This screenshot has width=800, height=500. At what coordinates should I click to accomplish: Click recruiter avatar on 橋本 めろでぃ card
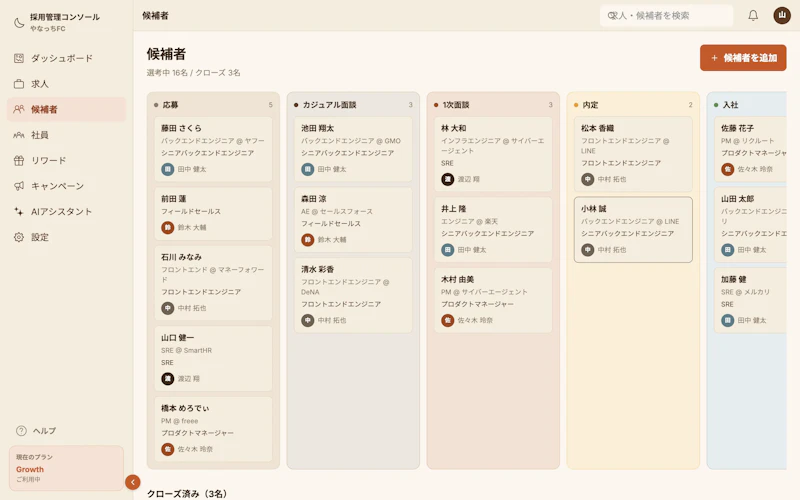pos(168,449)
